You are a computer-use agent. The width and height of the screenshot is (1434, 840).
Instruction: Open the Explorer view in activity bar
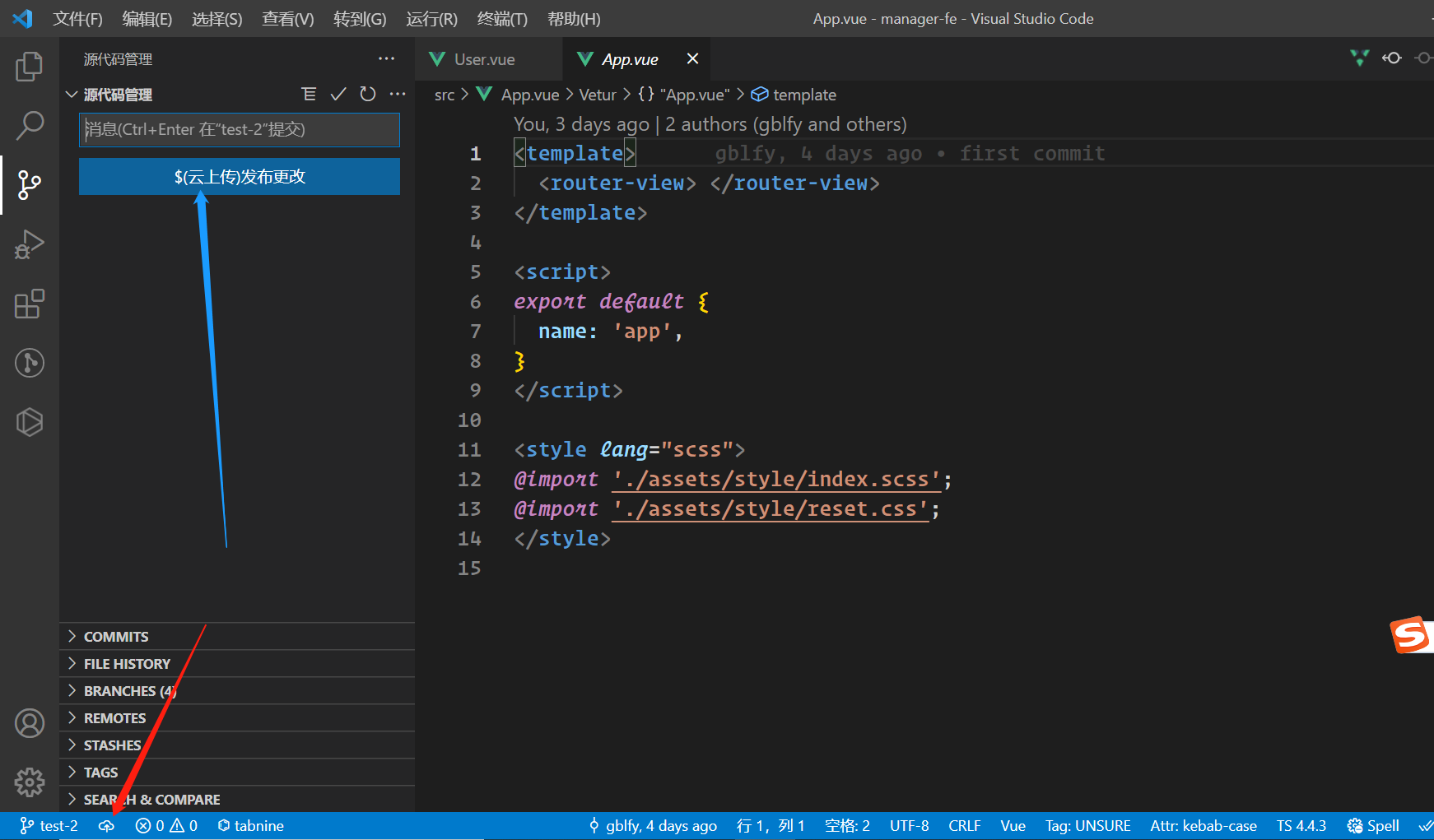[x=30, y=67]
